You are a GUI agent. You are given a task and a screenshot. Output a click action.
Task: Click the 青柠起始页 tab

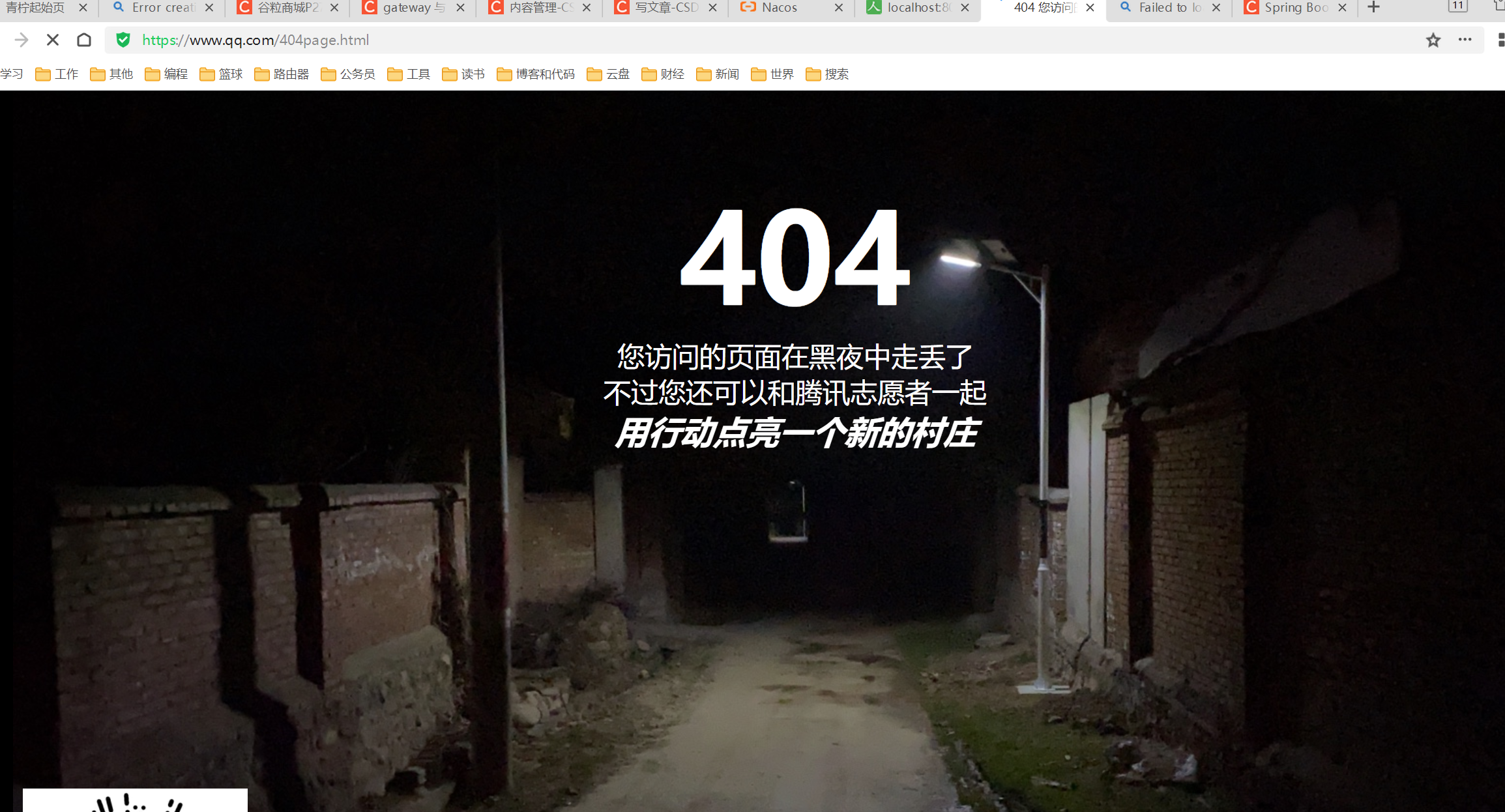(x=36, y=7)
